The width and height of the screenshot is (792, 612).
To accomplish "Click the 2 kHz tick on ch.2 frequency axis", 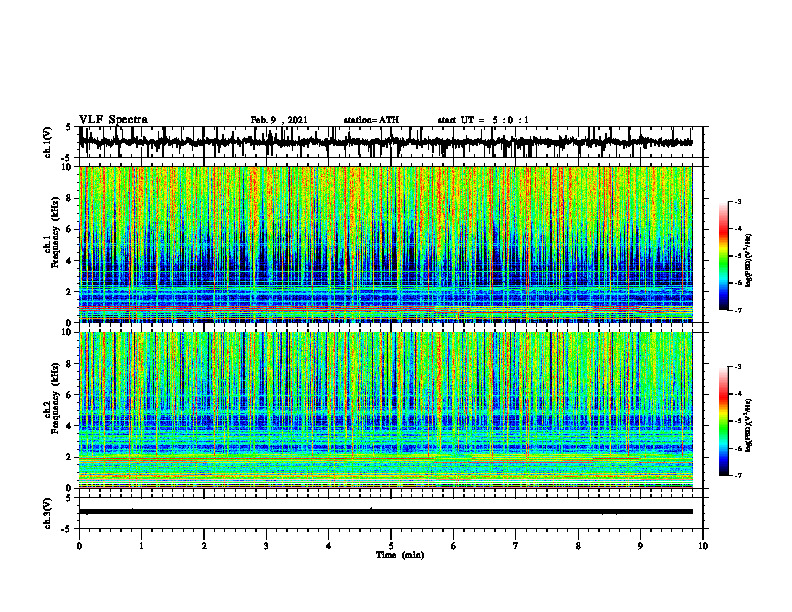I will (71, 457).
